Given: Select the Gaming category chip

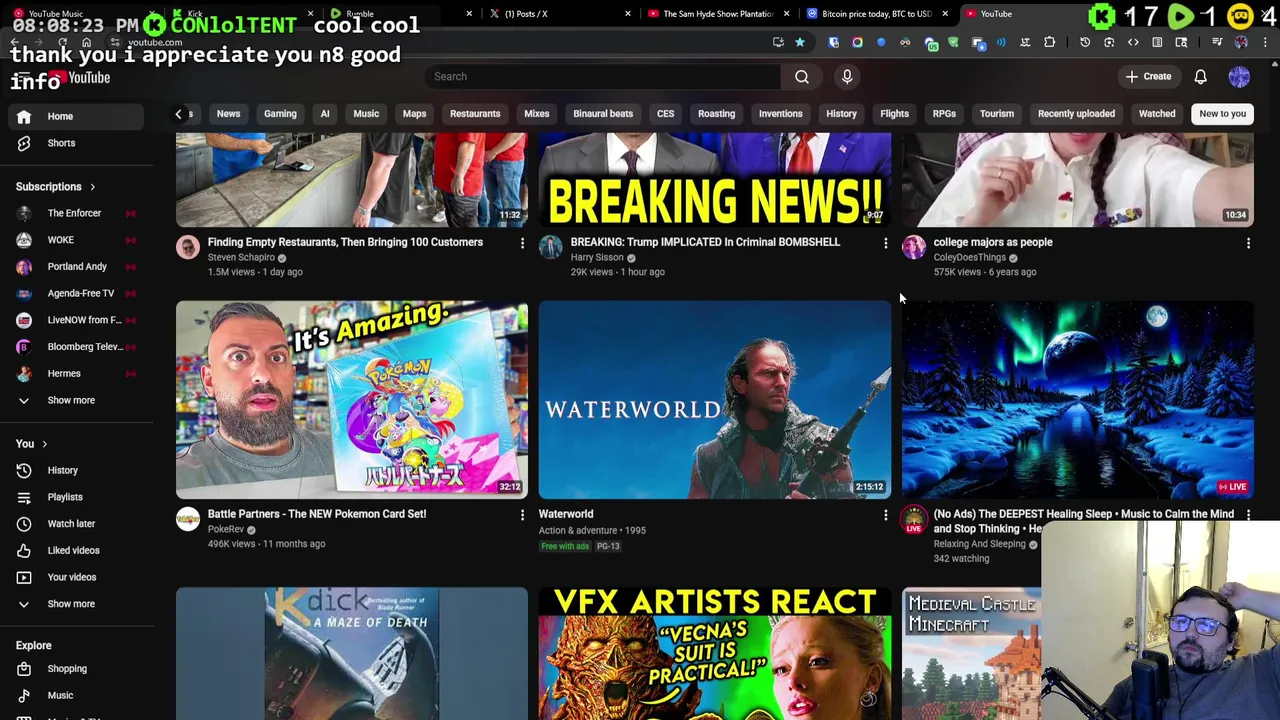Looking at the screenshot, I should [280, 113].
